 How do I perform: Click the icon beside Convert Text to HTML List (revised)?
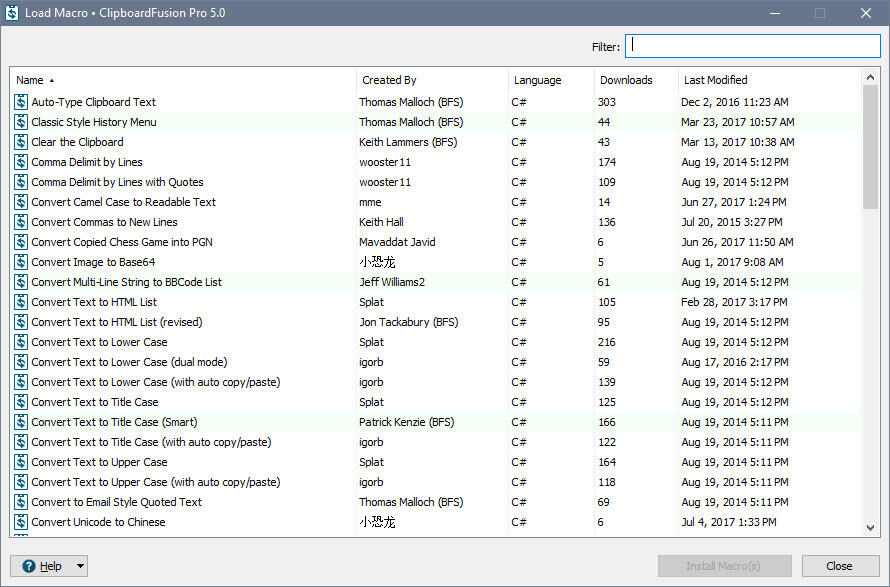click(21, 322)
